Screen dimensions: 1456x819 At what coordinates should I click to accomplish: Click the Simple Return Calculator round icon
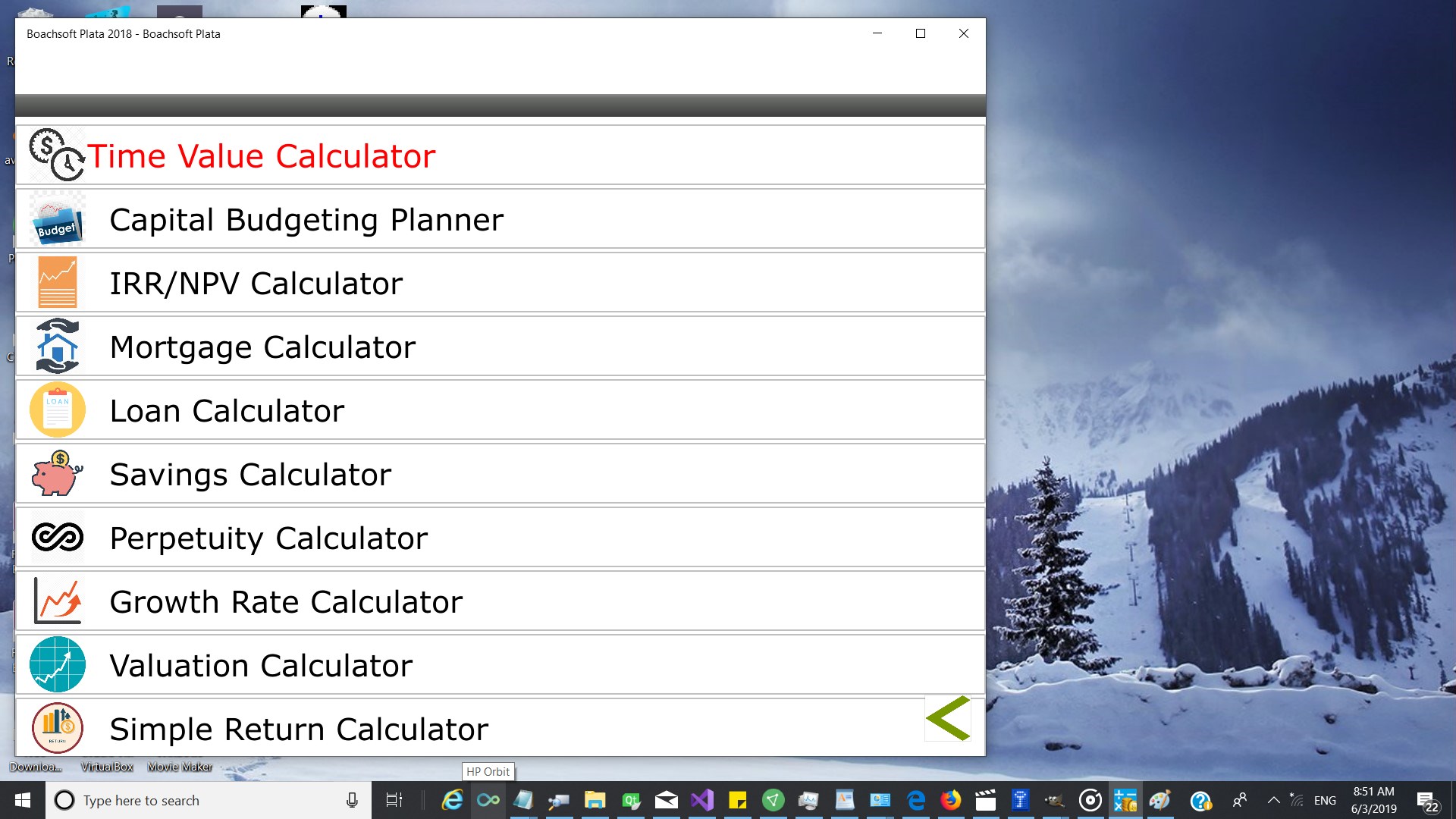pos(57,728)
